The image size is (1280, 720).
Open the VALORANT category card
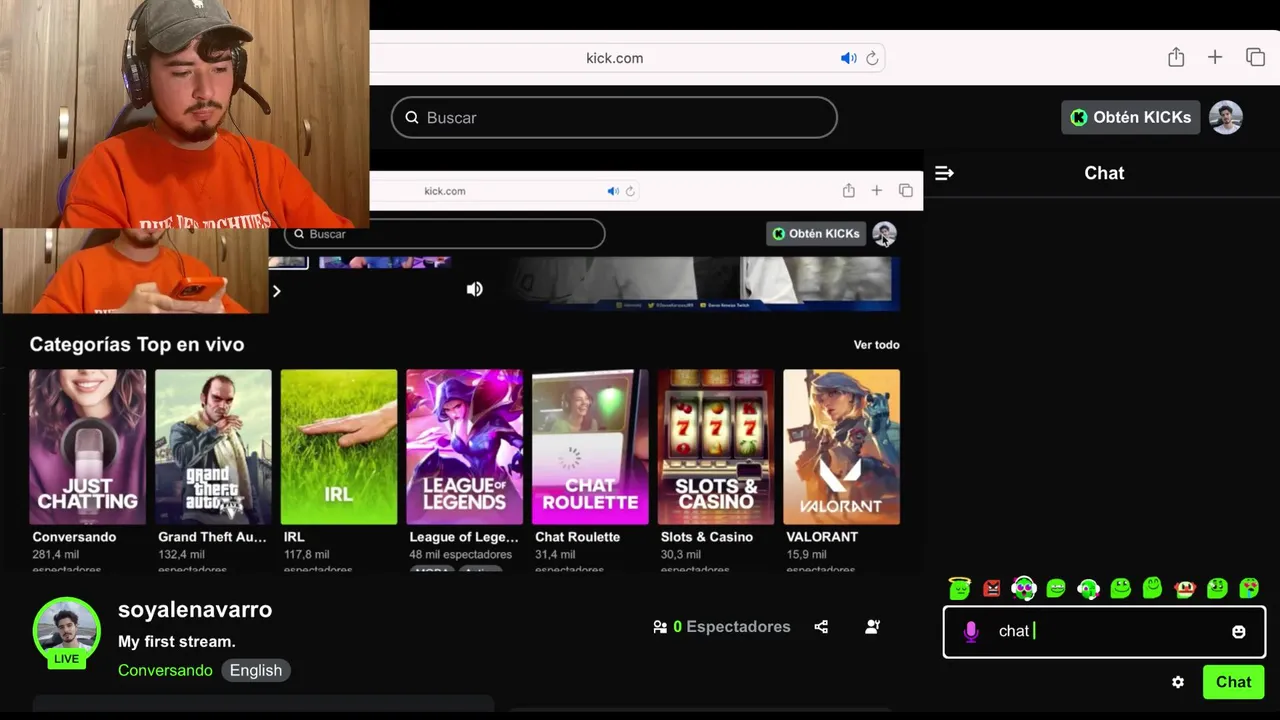(x=841, y=447)
